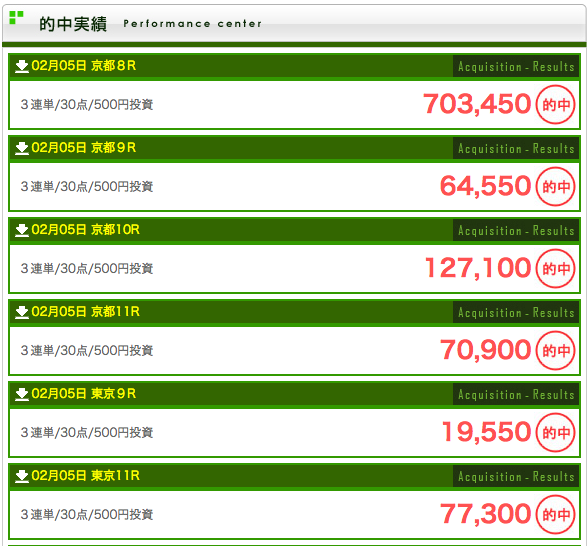The image size is (587, 546).
Task: Click the download arrow icon beside 東京9R
Action: click(22, 394)
